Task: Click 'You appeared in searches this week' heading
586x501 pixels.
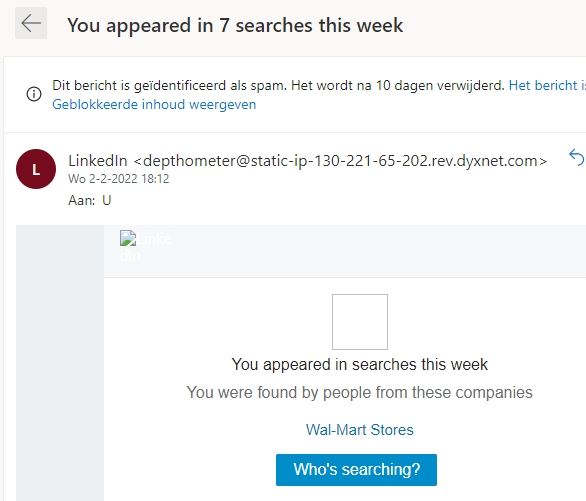Action: 360,364
